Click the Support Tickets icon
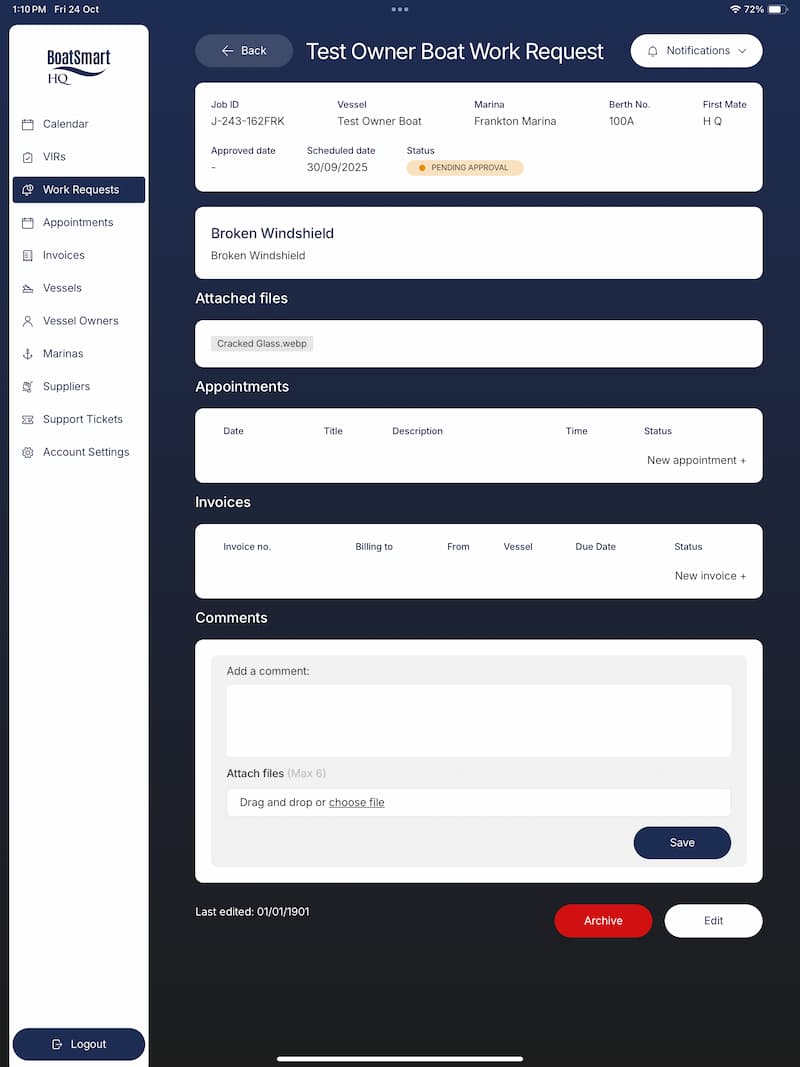Viewport: 800px width, 1067px height. 28,420
